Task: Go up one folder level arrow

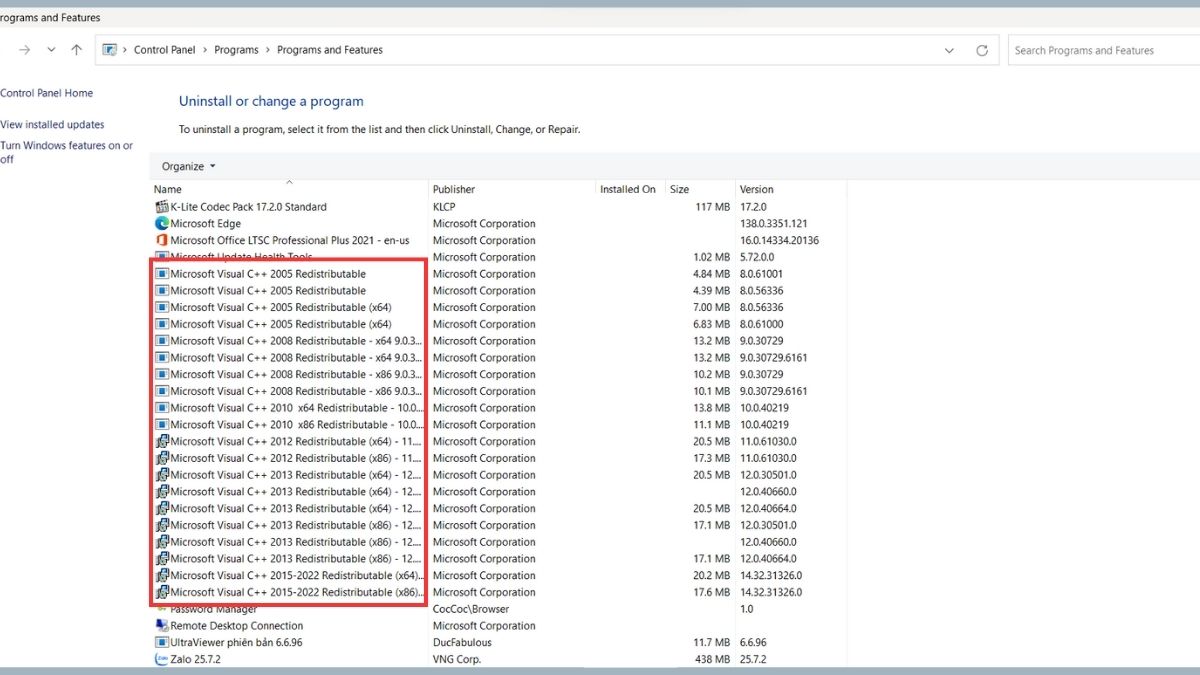Action: click(77, 50)
